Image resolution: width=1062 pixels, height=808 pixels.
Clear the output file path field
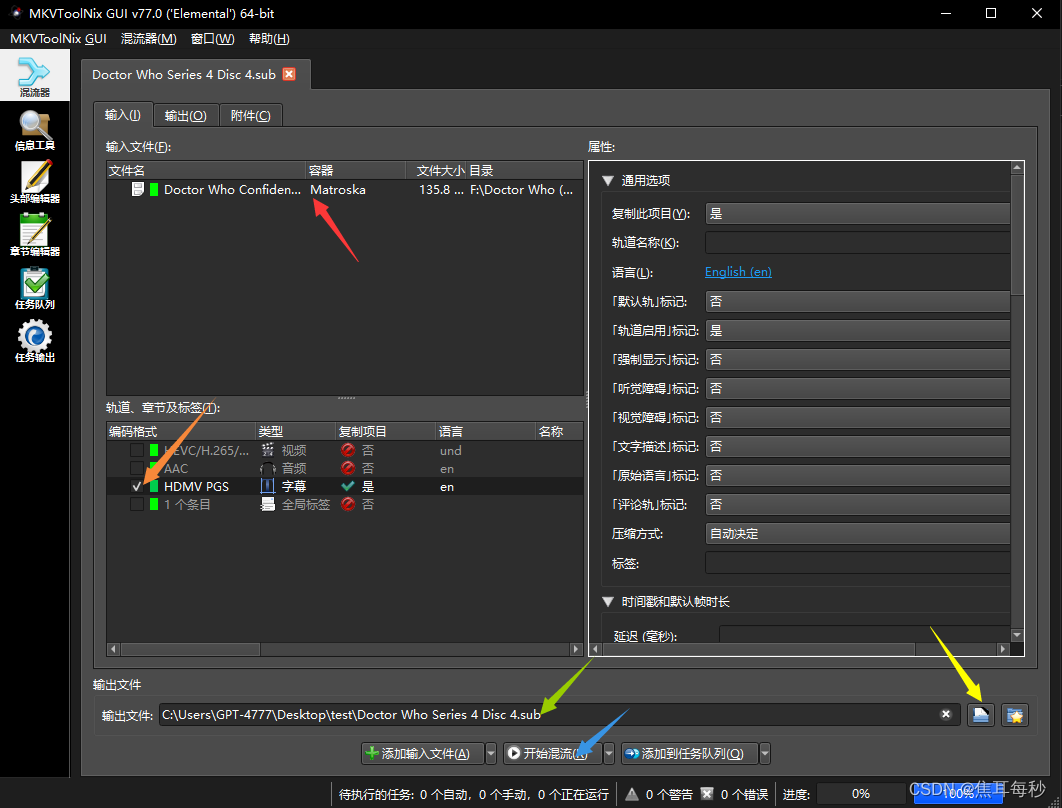pyautogui.click(x=946, y=714)
